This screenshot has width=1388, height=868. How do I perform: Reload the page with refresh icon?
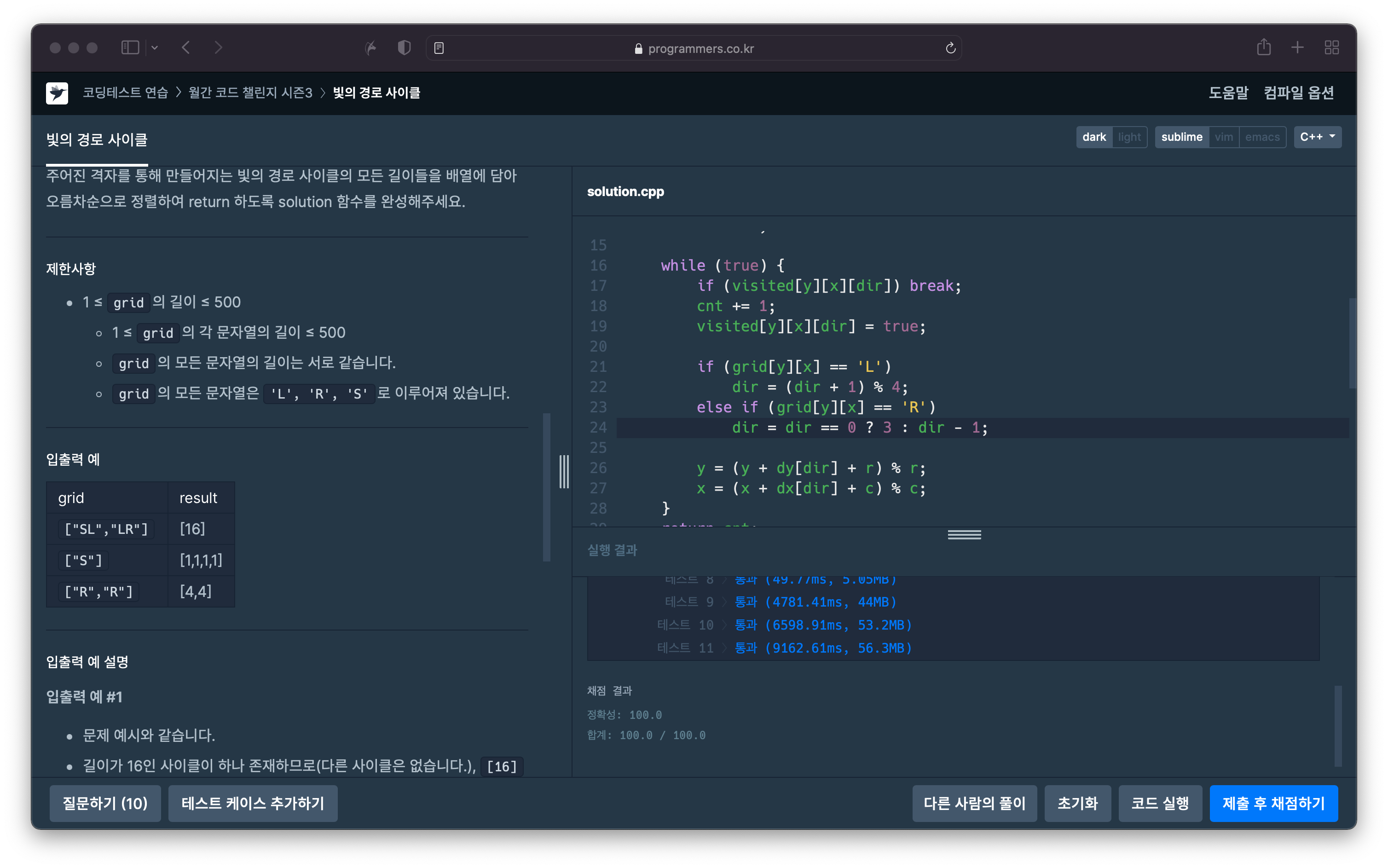click(x=951, y=48)
